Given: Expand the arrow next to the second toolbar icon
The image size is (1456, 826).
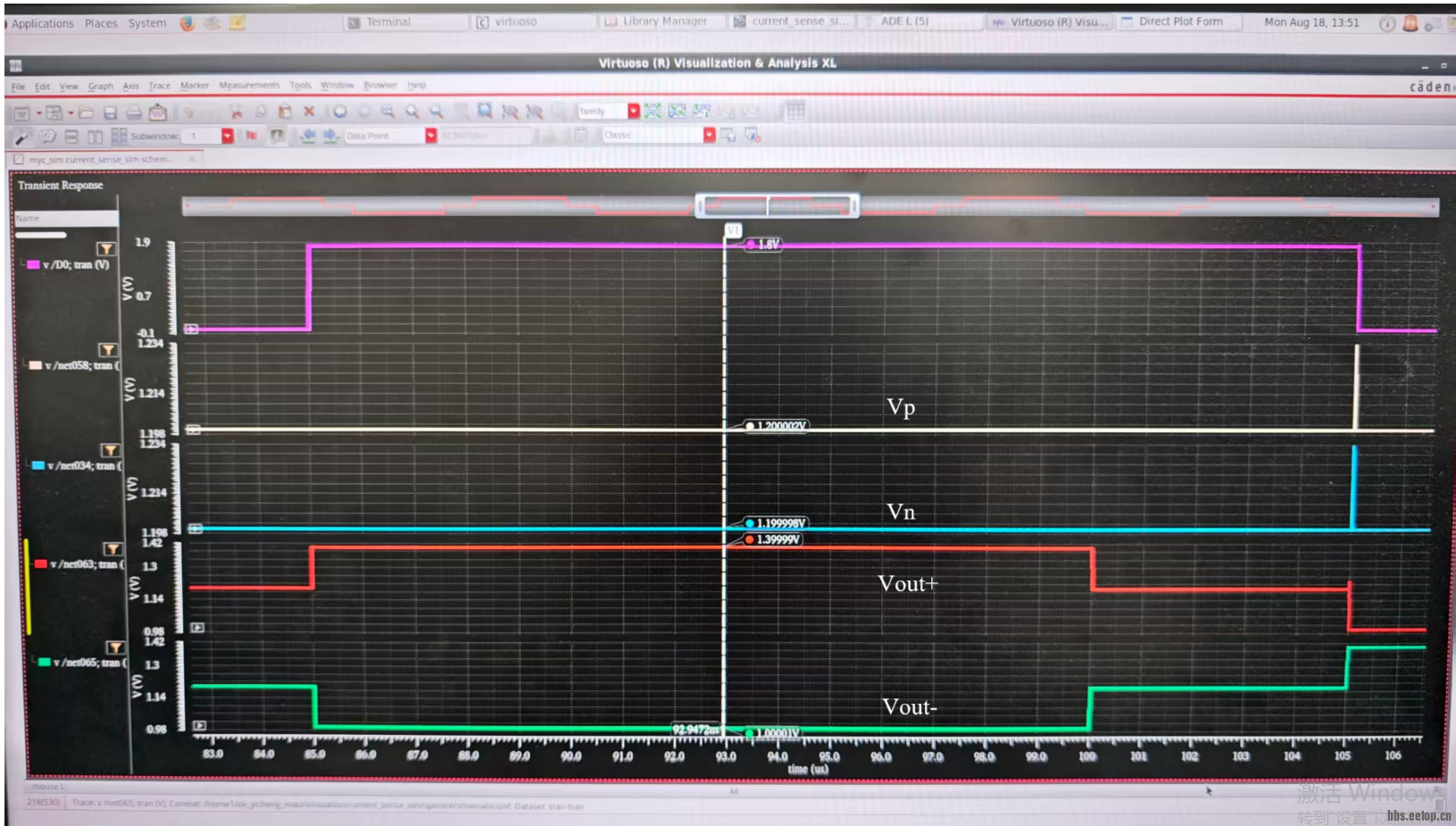Looking at the screenshot, I should [x=71, y=113].
